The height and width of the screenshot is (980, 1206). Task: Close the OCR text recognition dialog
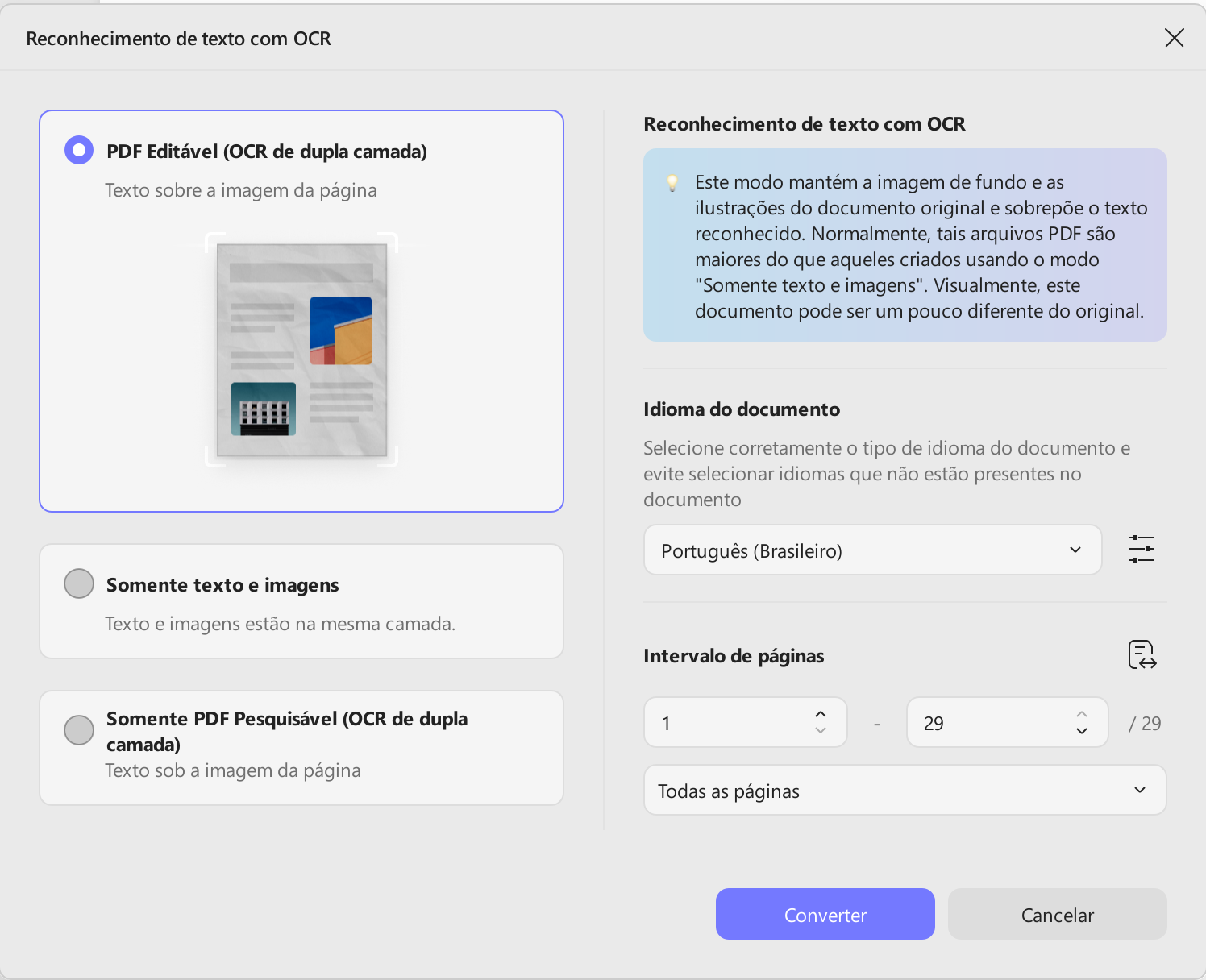1174,38
